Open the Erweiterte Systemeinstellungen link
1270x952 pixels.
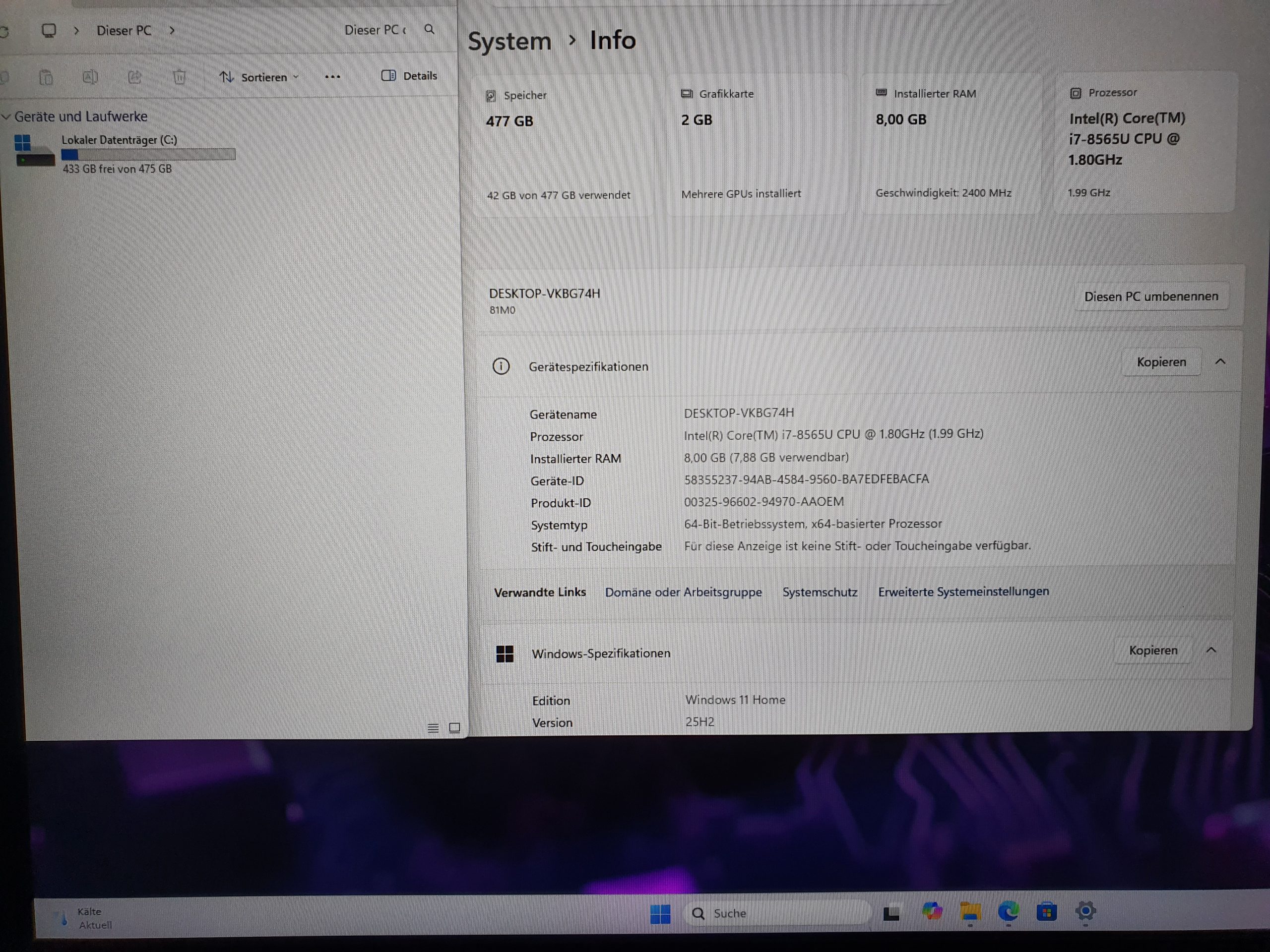pyautogui.click(x=963, y=592)
